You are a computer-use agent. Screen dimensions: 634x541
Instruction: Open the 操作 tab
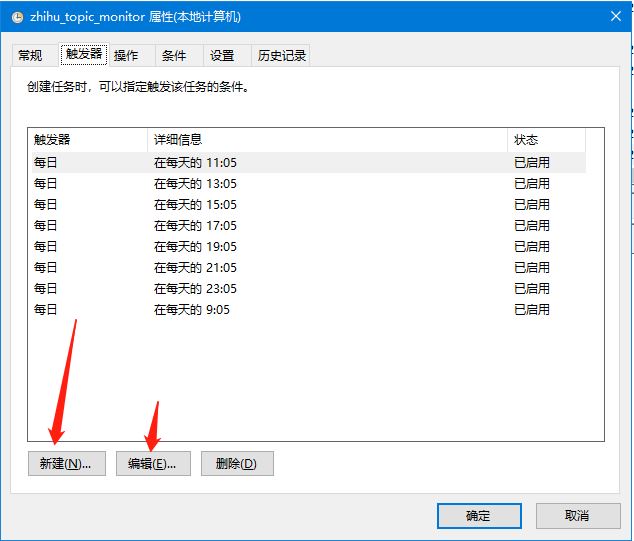pos(126,55)
